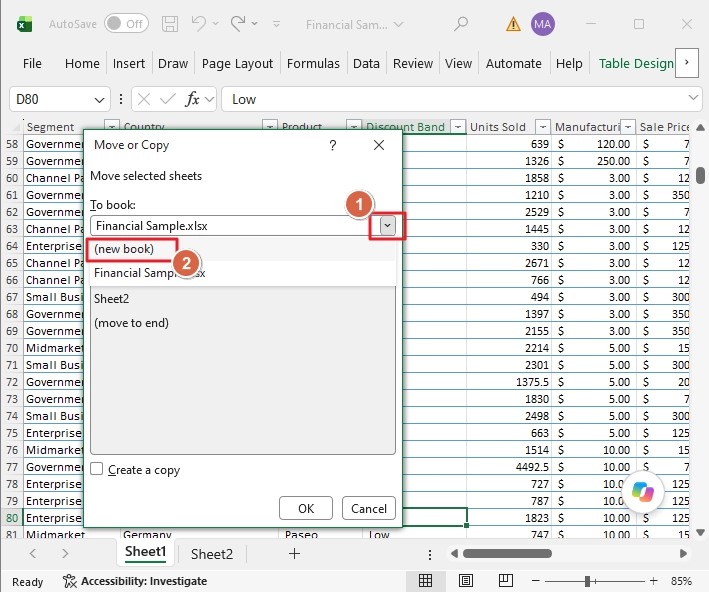This screenshot has height=592, width=709.
Task: Open the Name Box dropdown arrow
Action: 99,99
